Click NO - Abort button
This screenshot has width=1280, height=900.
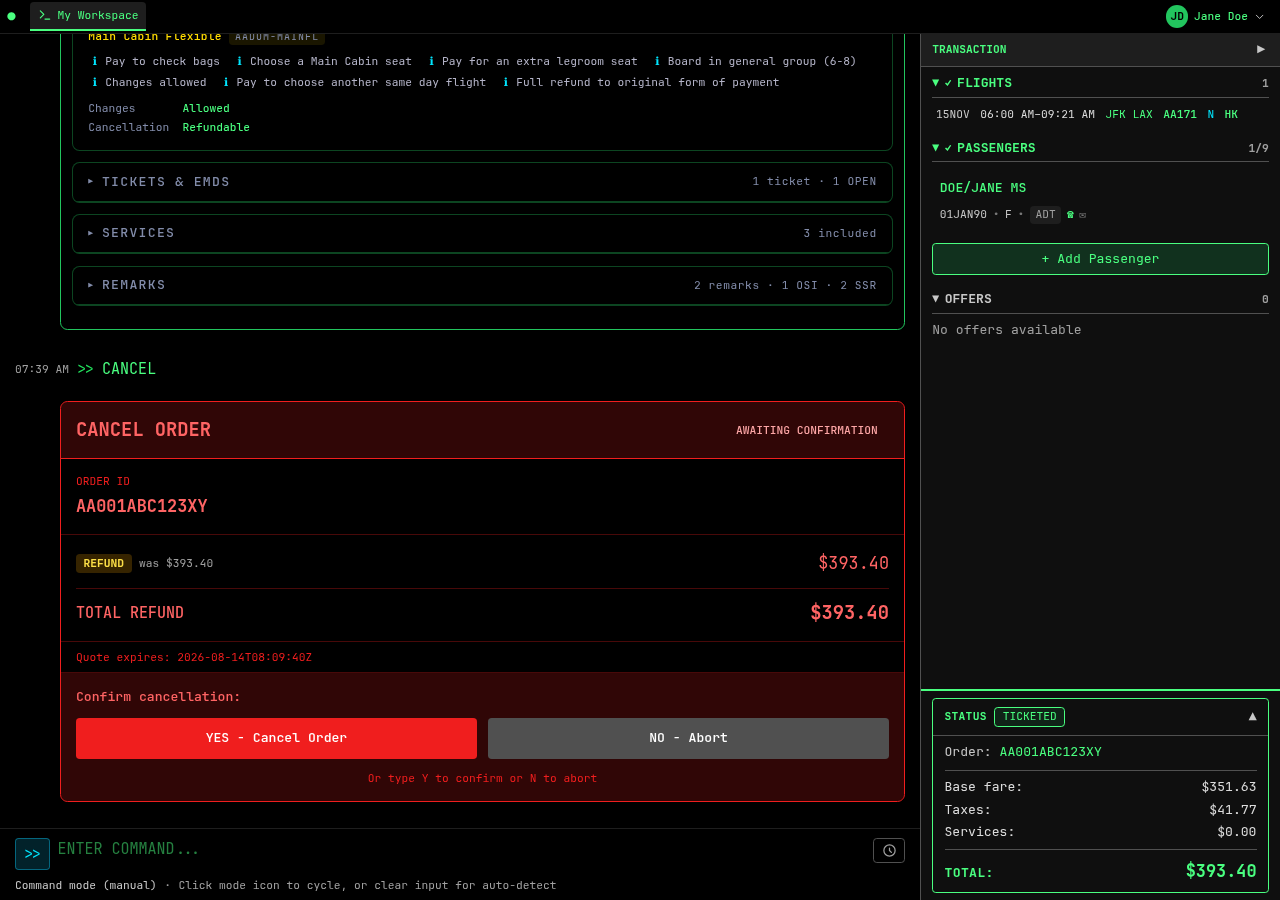pos(688,738)
